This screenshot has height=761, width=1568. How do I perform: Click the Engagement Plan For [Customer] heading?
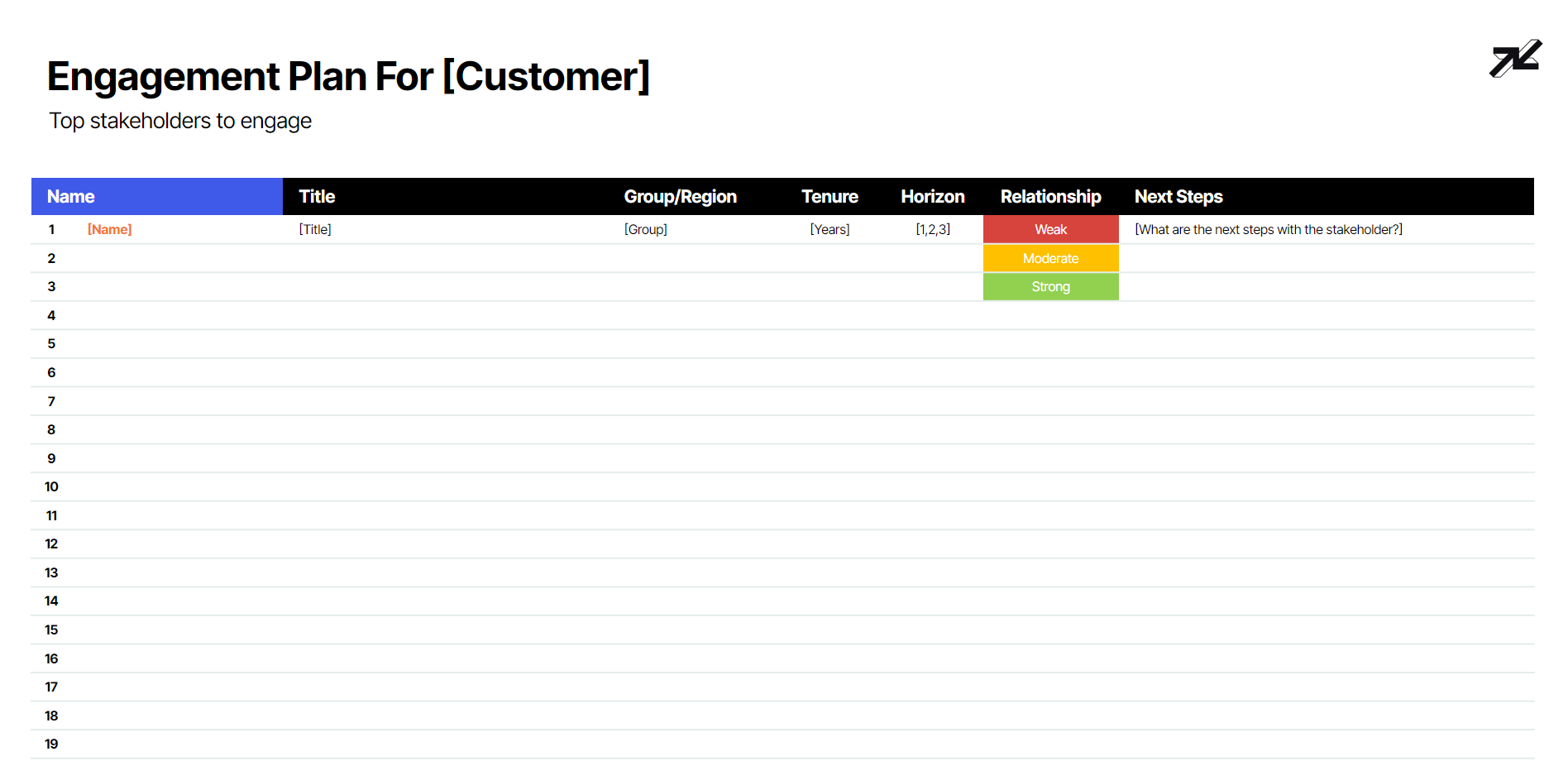point(348,77)
